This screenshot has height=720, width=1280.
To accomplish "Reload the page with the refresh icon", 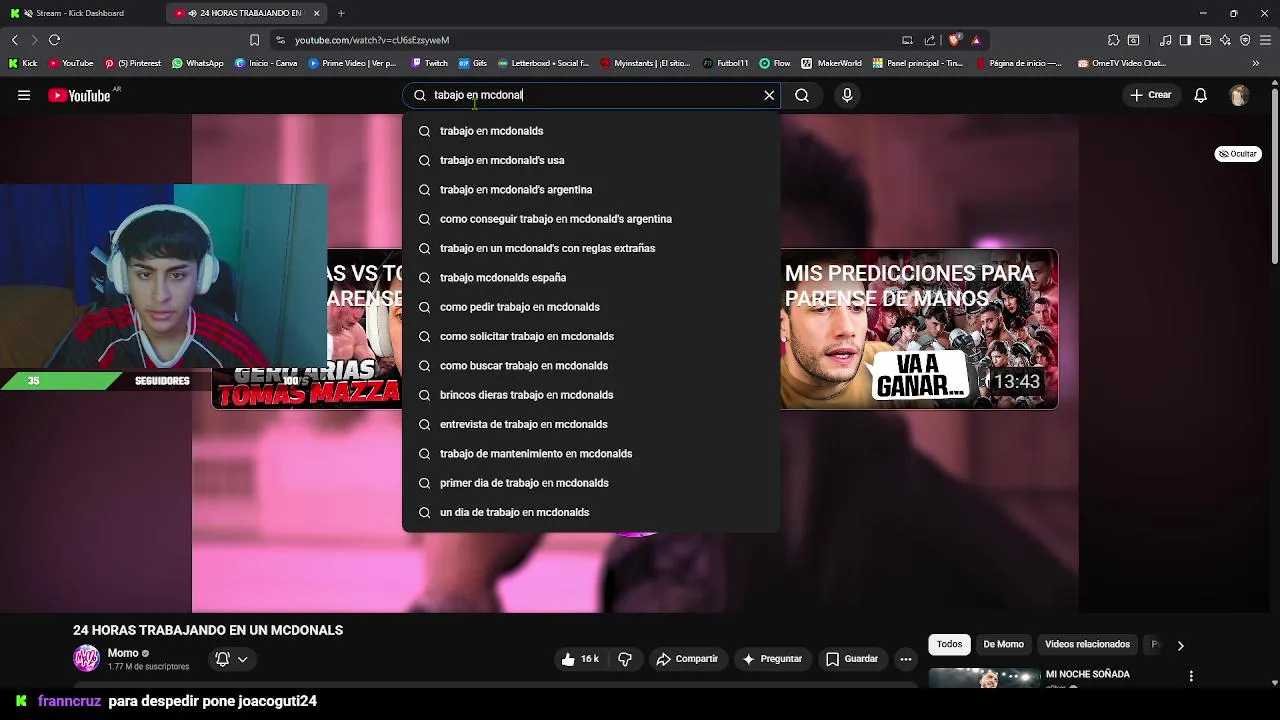I will tap(54, 40).
